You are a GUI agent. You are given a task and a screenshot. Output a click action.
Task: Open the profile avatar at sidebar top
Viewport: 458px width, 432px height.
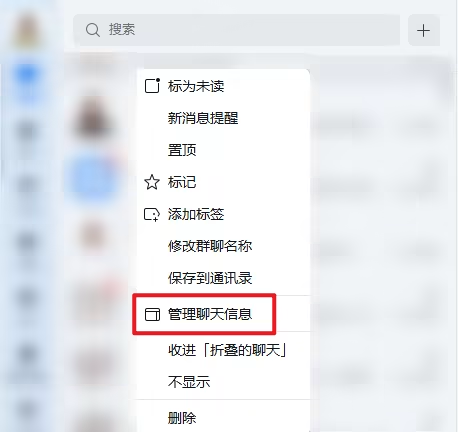[x=28, y=32]
